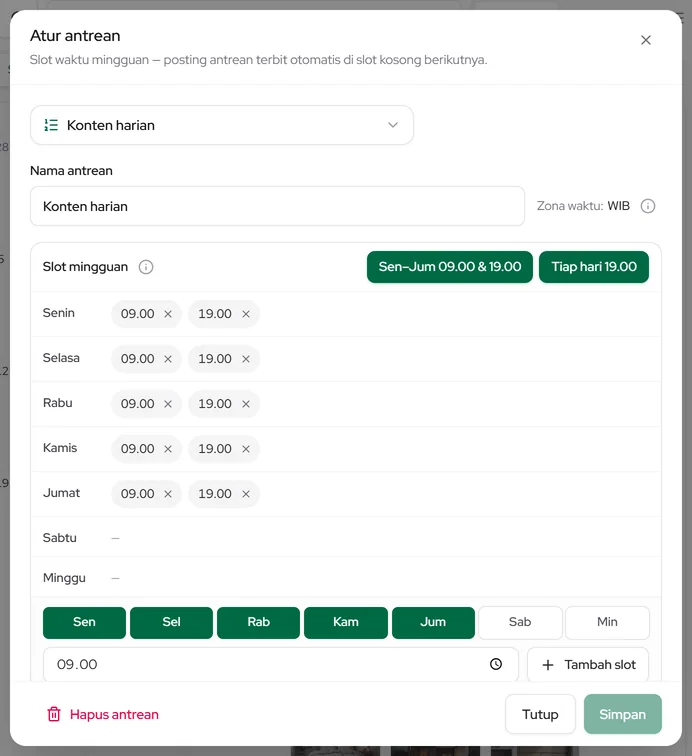The image size is (692, 756).
Task: Remove the 09.00 slot from Jumat
Action: point(168,494)
